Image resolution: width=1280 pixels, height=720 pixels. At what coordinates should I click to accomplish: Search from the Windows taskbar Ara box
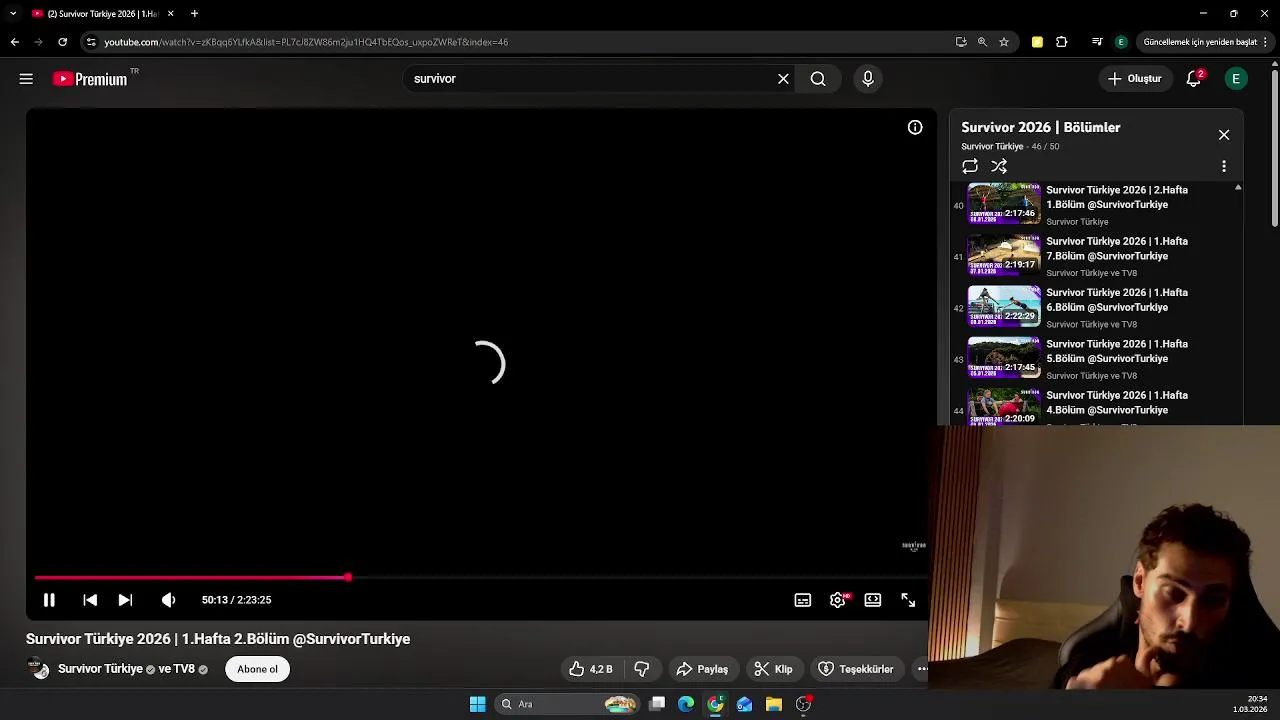point(567,704)
